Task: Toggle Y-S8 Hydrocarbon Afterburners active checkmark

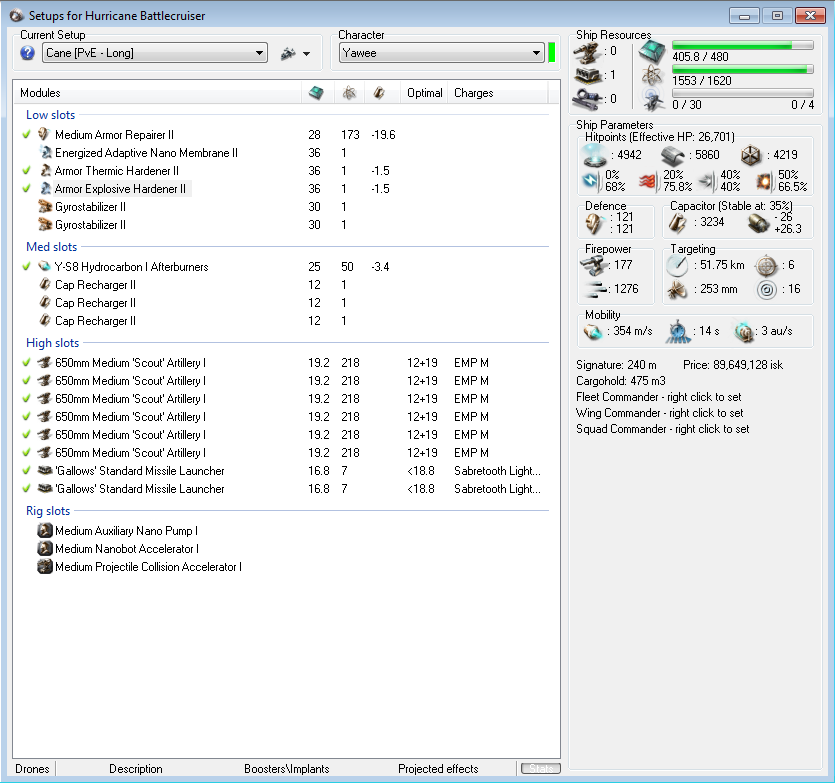Action: click(26, 266)
